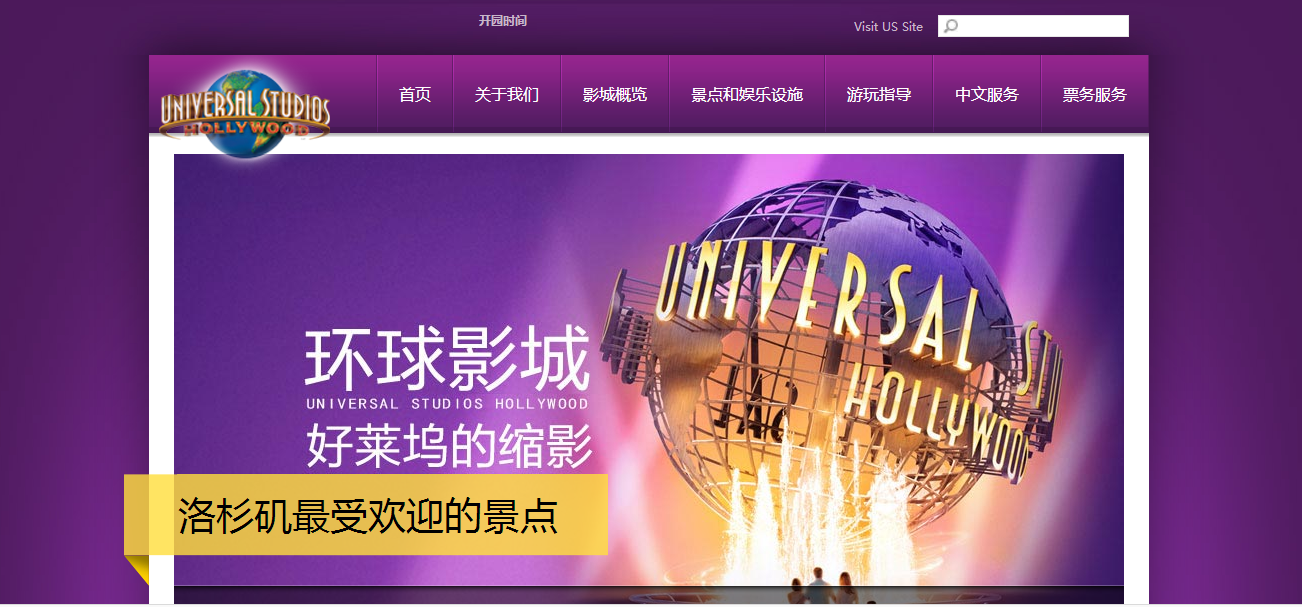Select 影城概览 in the navigation bar

coord(615,95)
